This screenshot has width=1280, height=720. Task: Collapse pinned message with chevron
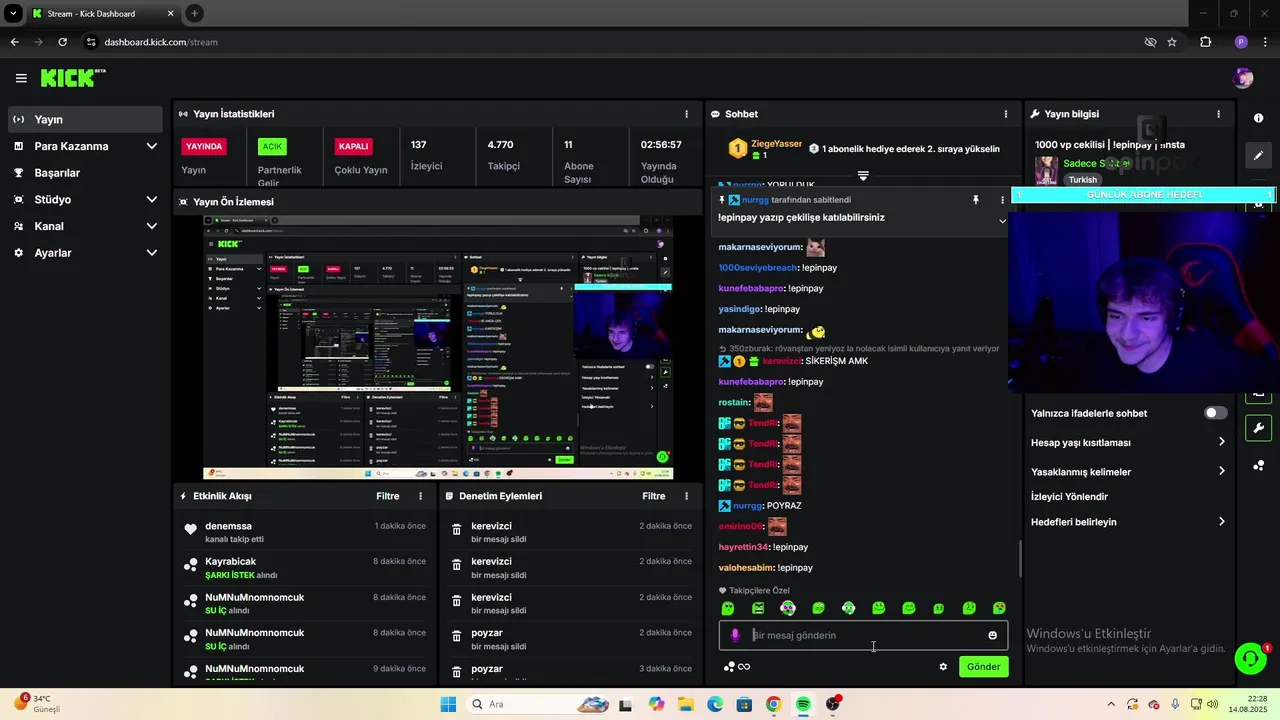pyautogui.click(x=1002, y=221)
